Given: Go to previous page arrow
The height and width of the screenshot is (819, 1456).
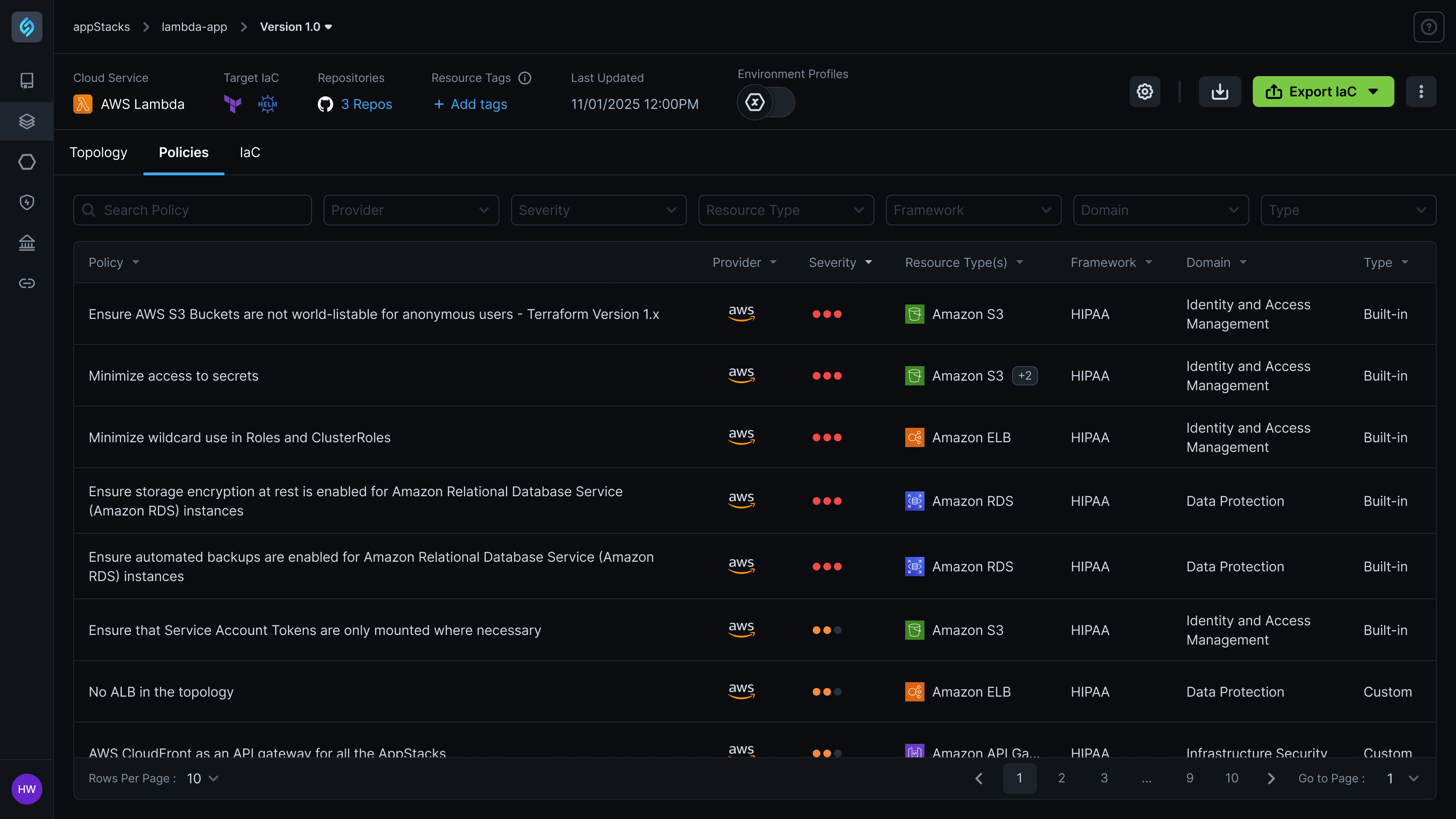Looking at the screenshot, I should point(979,778).
